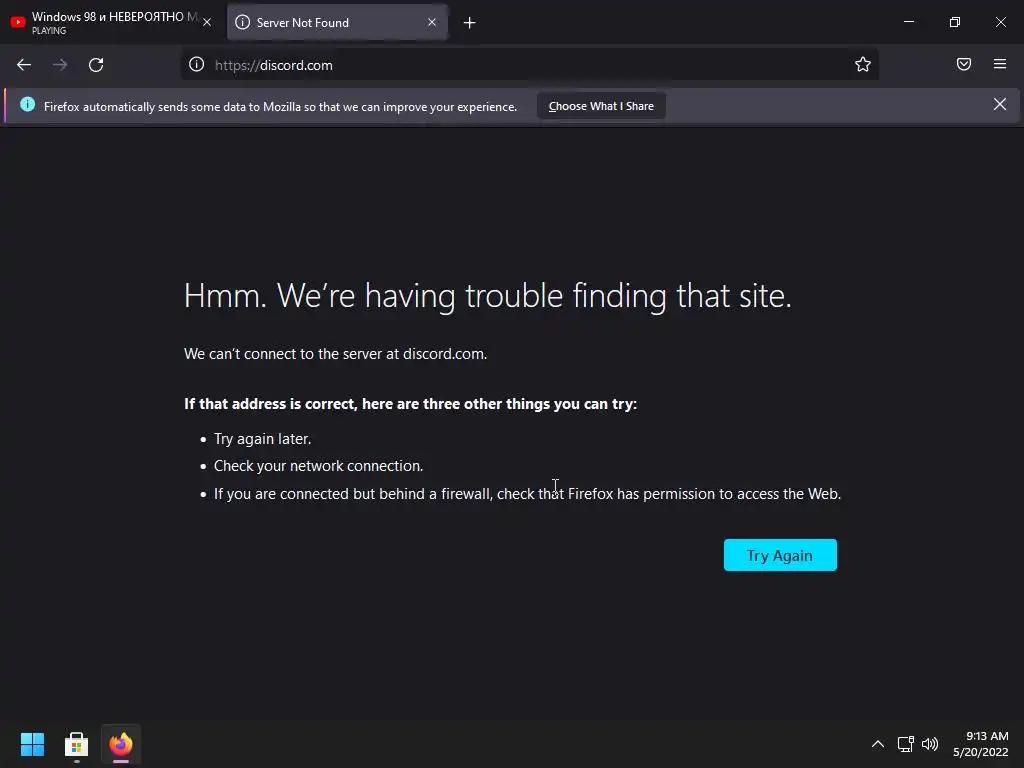
Task: Click Choose What I Share button
Action: [x=601, y=106]
